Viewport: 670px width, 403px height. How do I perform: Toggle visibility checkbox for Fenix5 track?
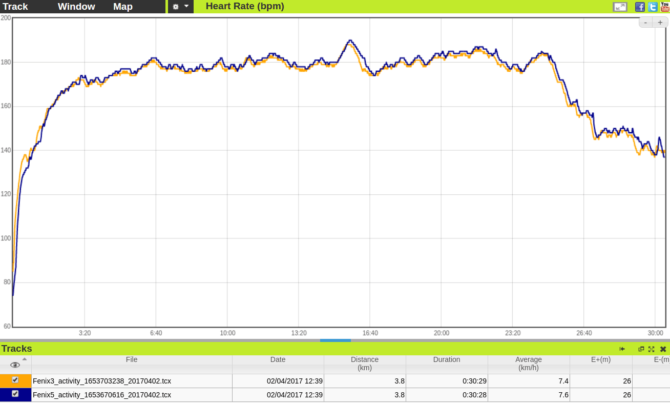coord(15,394)
